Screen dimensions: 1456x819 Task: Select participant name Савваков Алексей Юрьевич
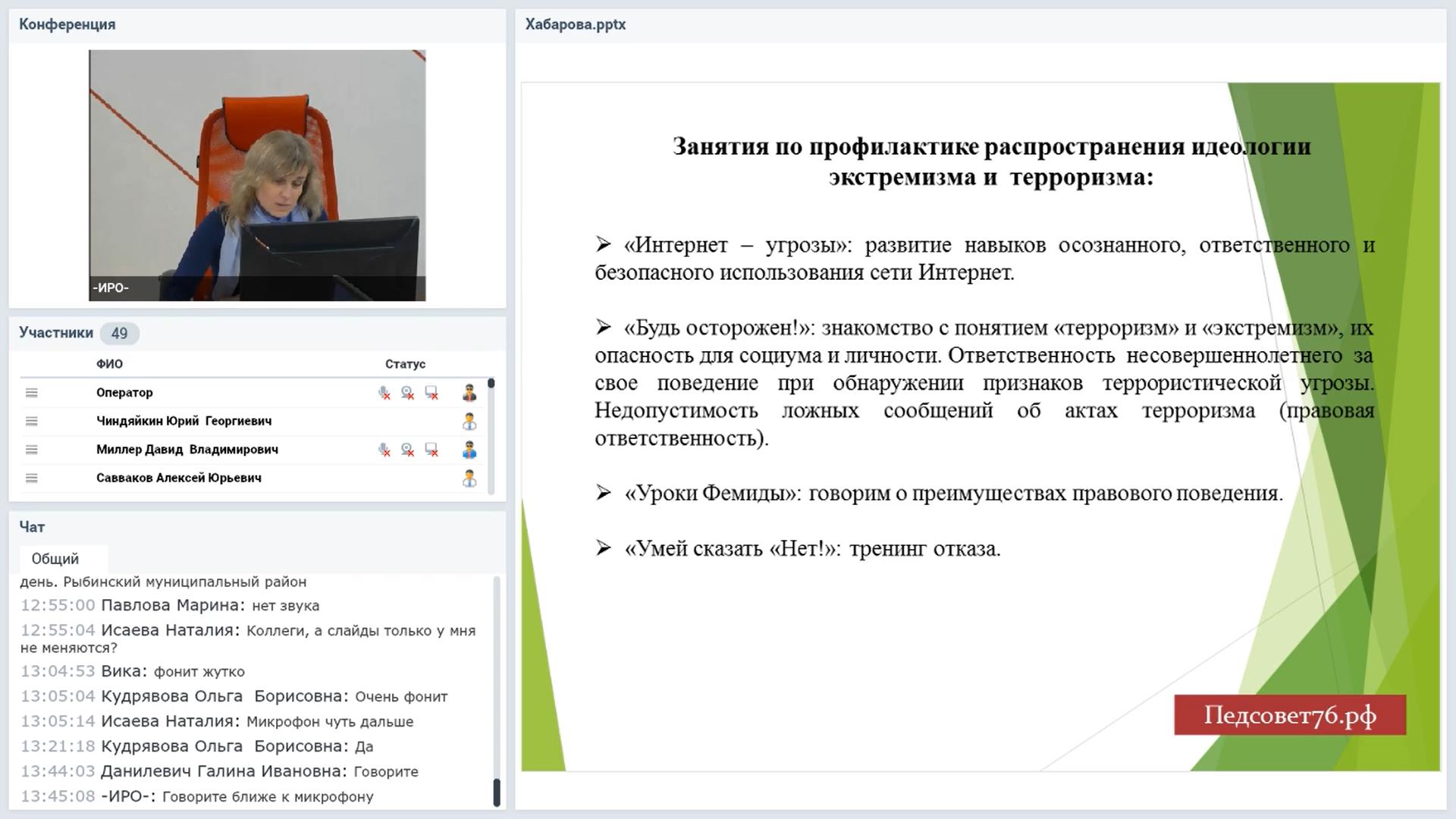click(179, 478)
